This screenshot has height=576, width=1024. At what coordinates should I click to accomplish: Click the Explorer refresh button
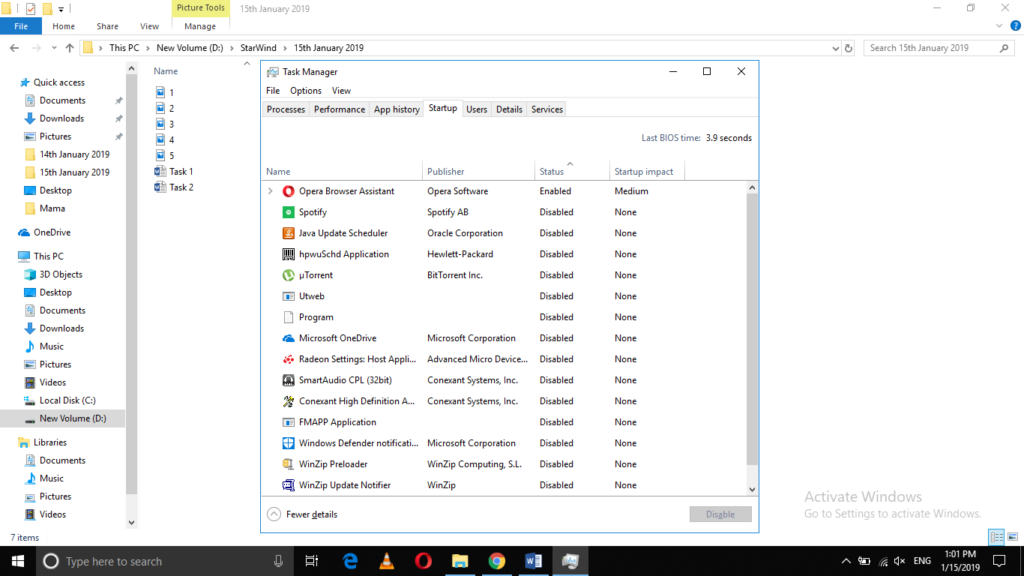click(x=848, y=48)
